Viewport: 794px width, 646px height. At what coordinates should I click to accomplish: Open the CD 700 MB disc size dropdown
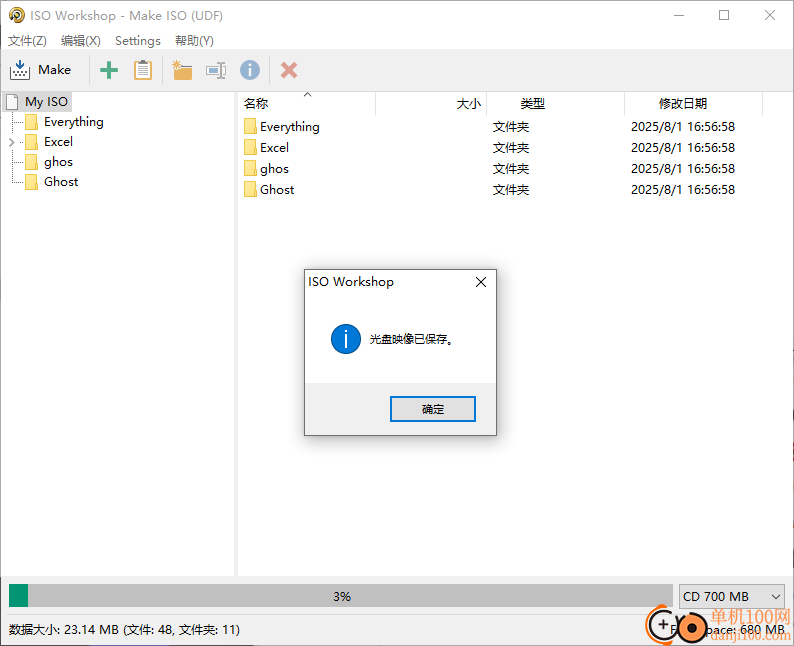coord(731,596)
